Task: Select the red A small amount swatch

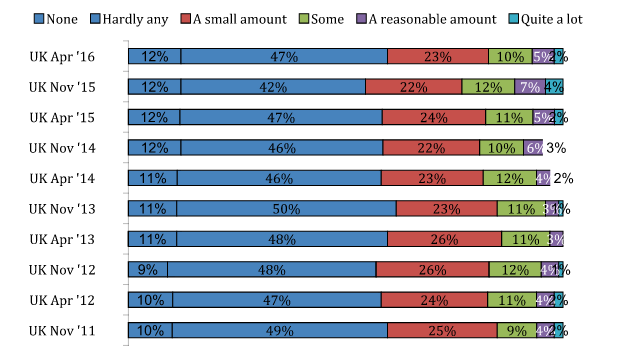Action: [186, 19]
